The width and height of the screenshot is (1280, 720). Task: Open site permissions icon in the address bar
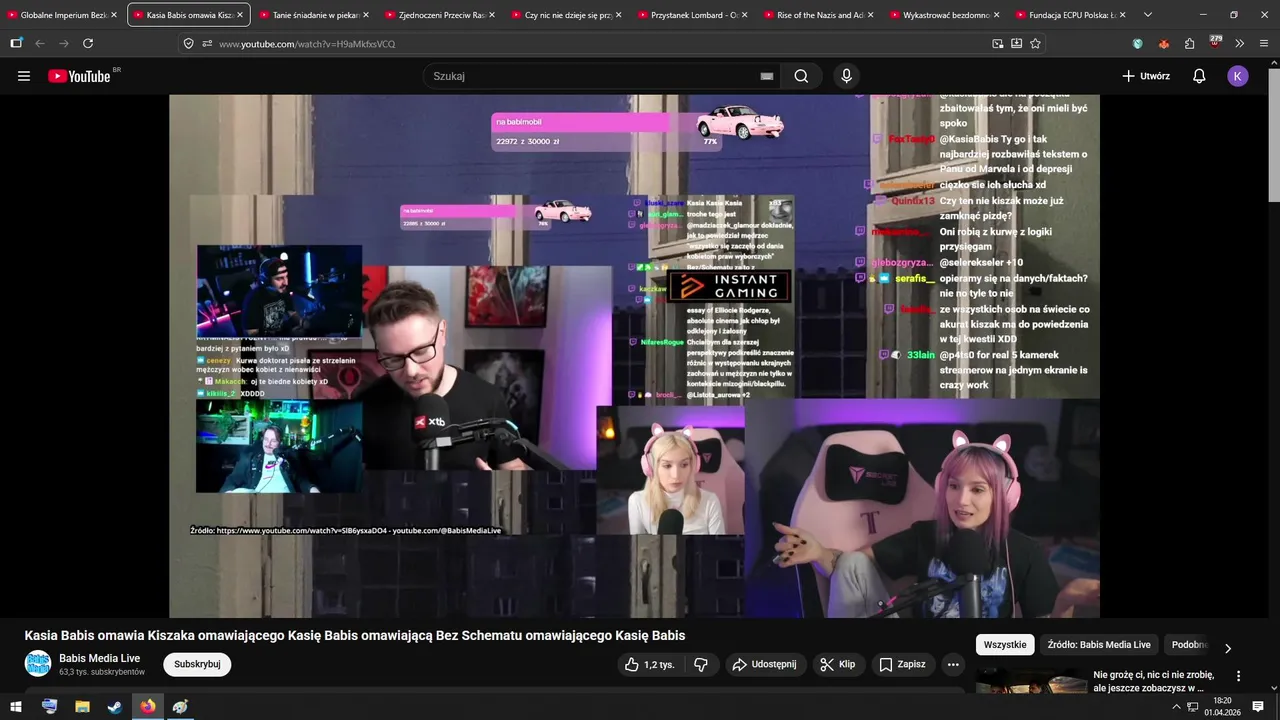point(207,43)
